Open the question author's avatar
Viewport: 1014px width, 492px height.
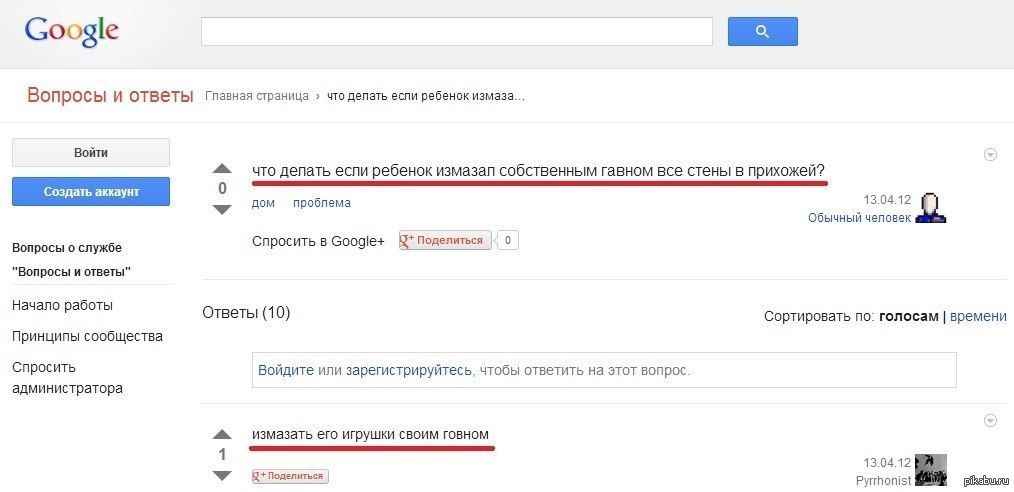pyautogui.click(x=932, y=206)
